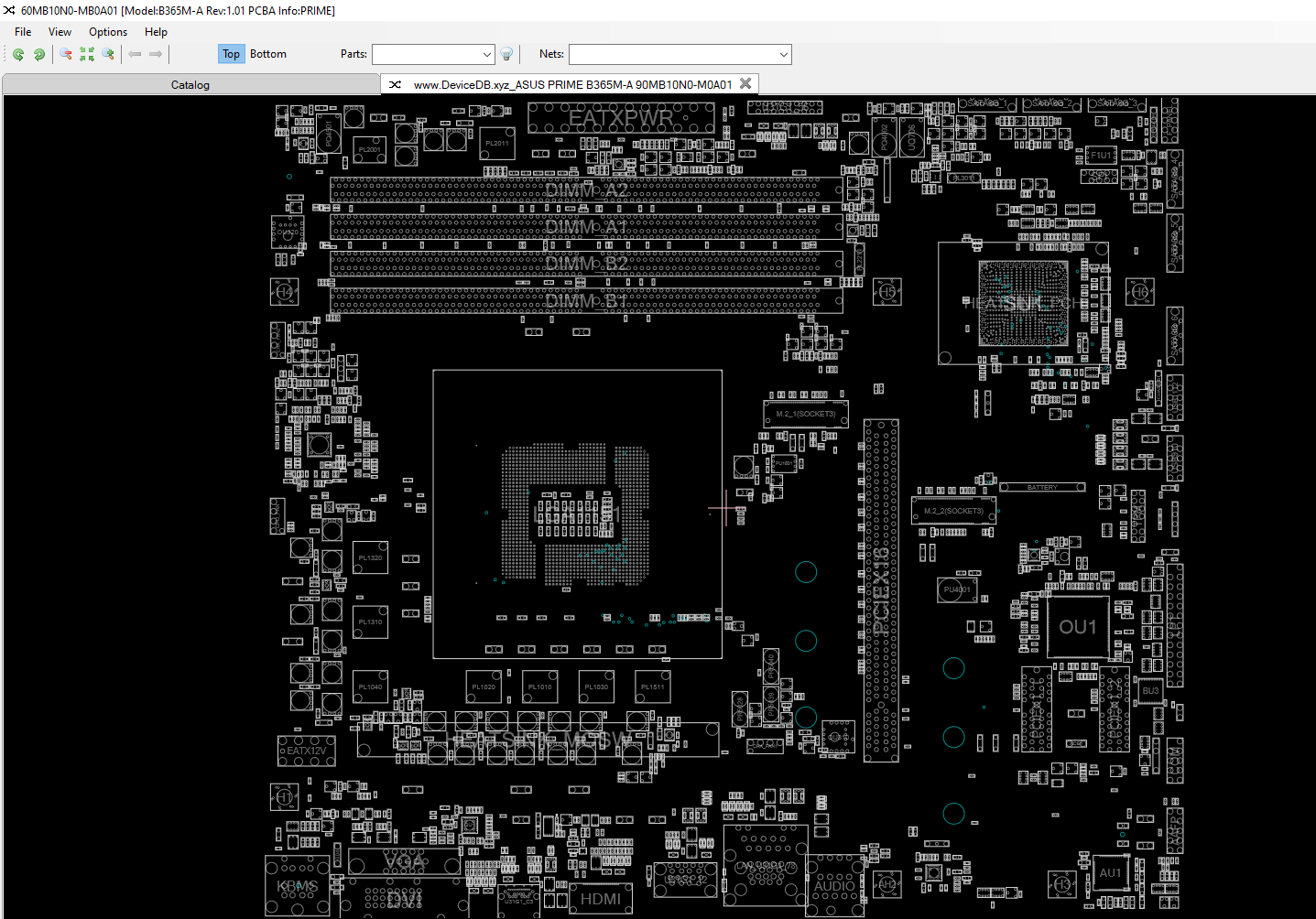
Task: Select the BATTERY component
Action: pyautogui.click(x=1042, y=488)
